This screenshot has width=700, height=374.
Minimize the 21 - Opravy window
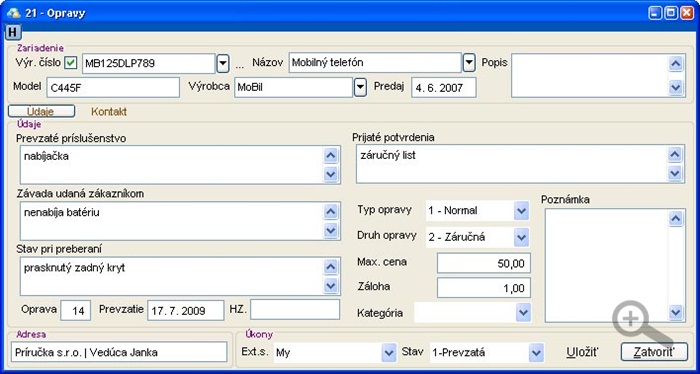[x=655, y=13]
